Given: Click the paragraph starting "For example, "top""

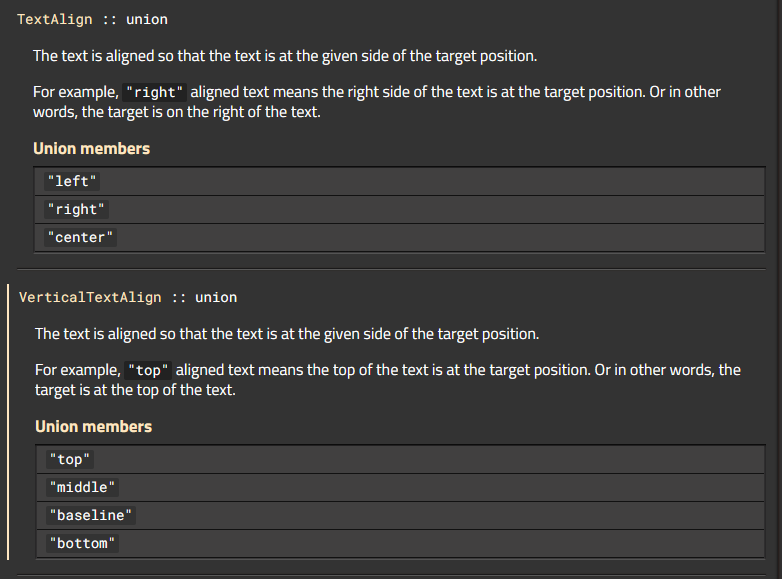Looking at the screenshot, I should click(388, 380).
